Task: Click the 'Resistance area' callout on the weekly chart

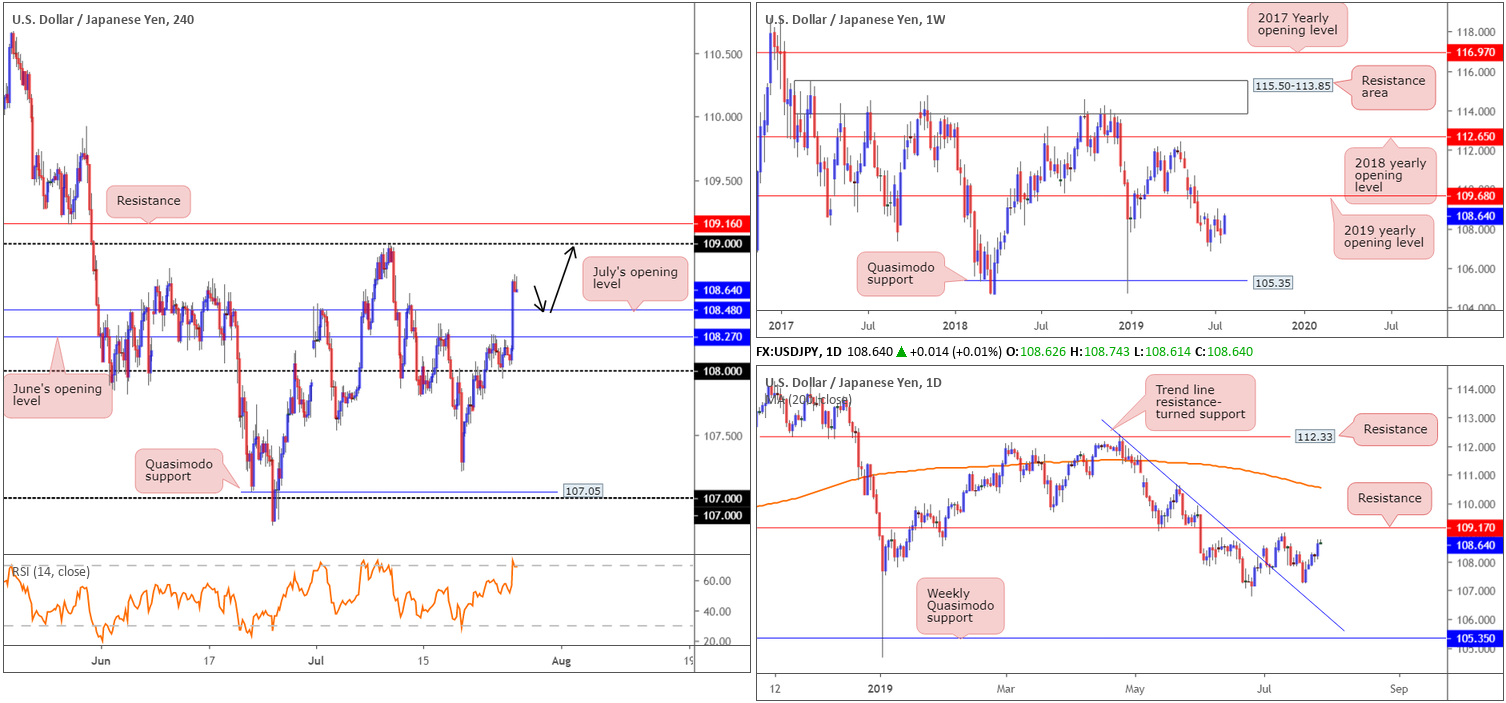Action: click(1394, 86)
